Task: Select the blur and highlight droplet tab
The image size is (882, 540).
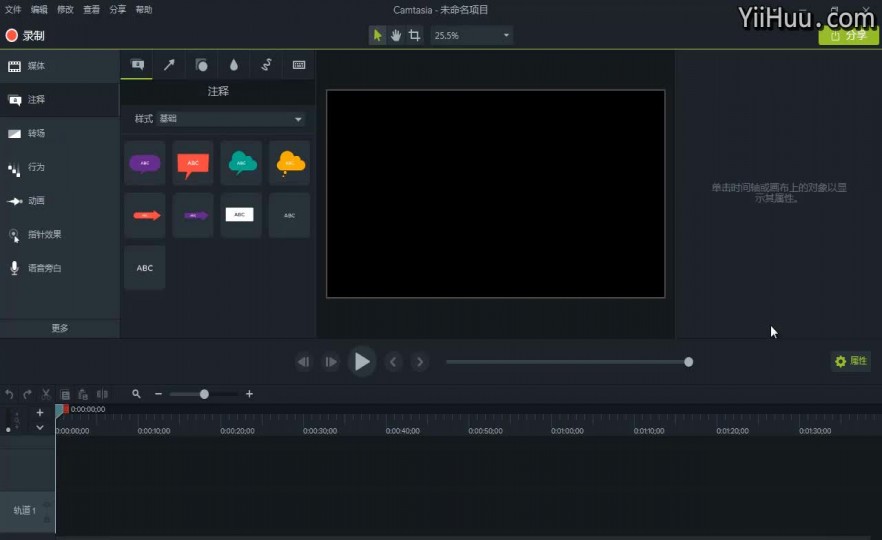Action: click(234, 65)
